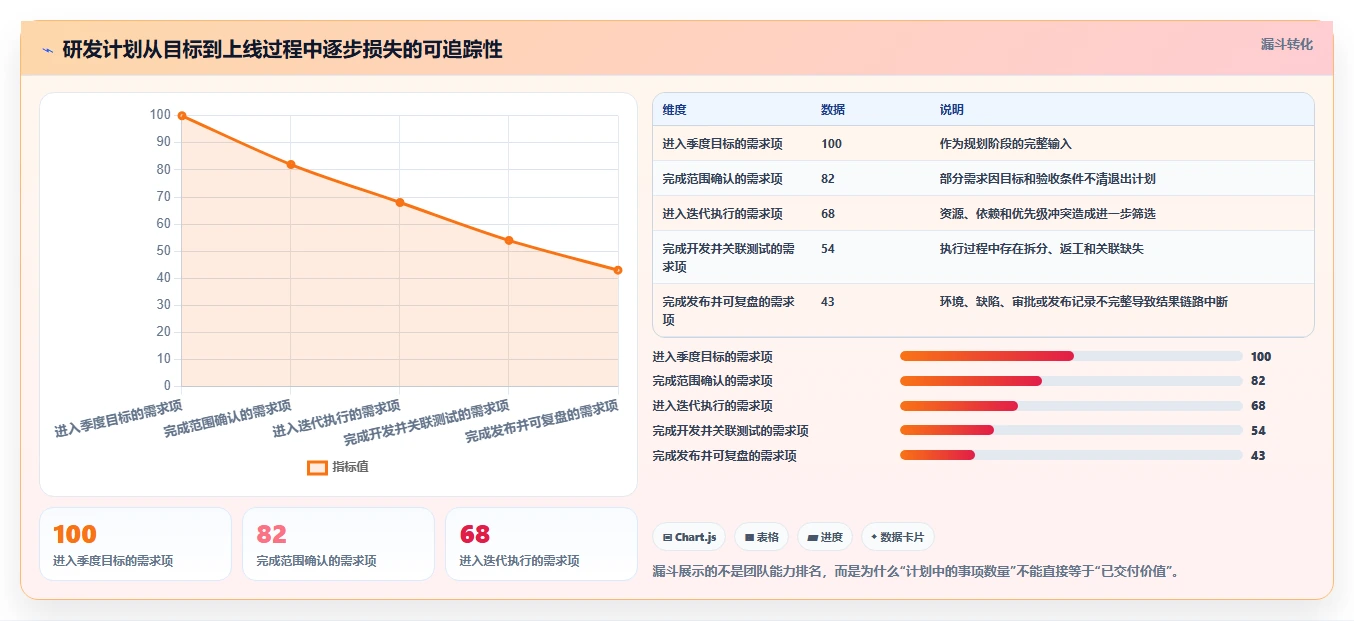Click the number 54 beside its progress bar
This screenshot has width=1354, height=621.
1258,431
